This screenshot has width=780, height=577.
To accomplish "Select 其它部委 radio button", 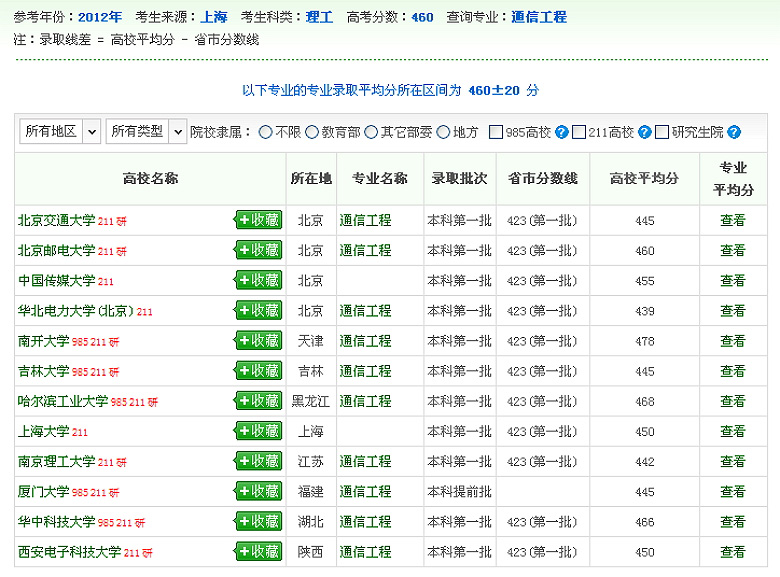I will (371, 132).
